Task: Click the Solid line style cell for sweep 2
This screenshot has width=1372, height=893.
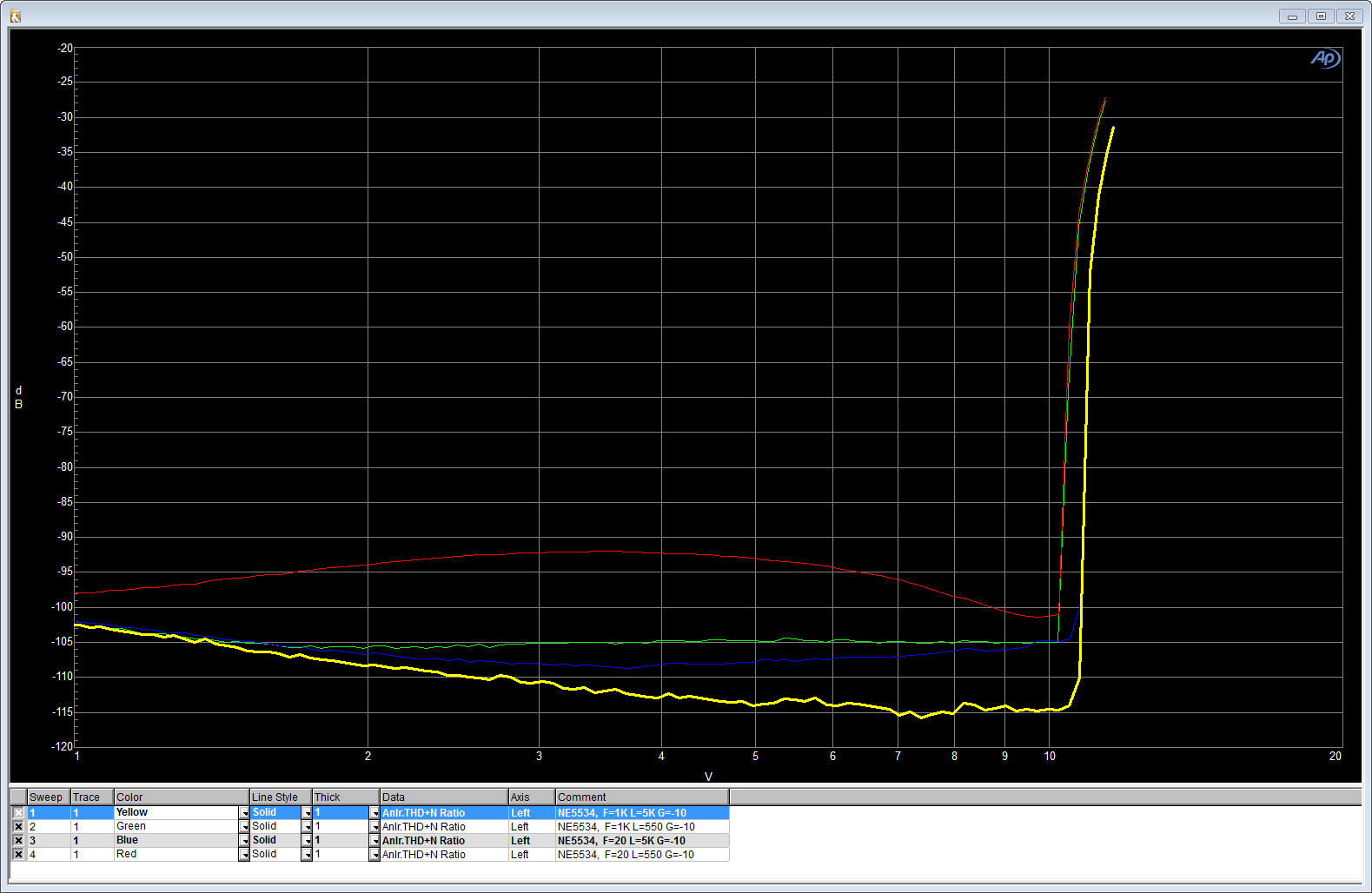Action: (x=275, y=827)
